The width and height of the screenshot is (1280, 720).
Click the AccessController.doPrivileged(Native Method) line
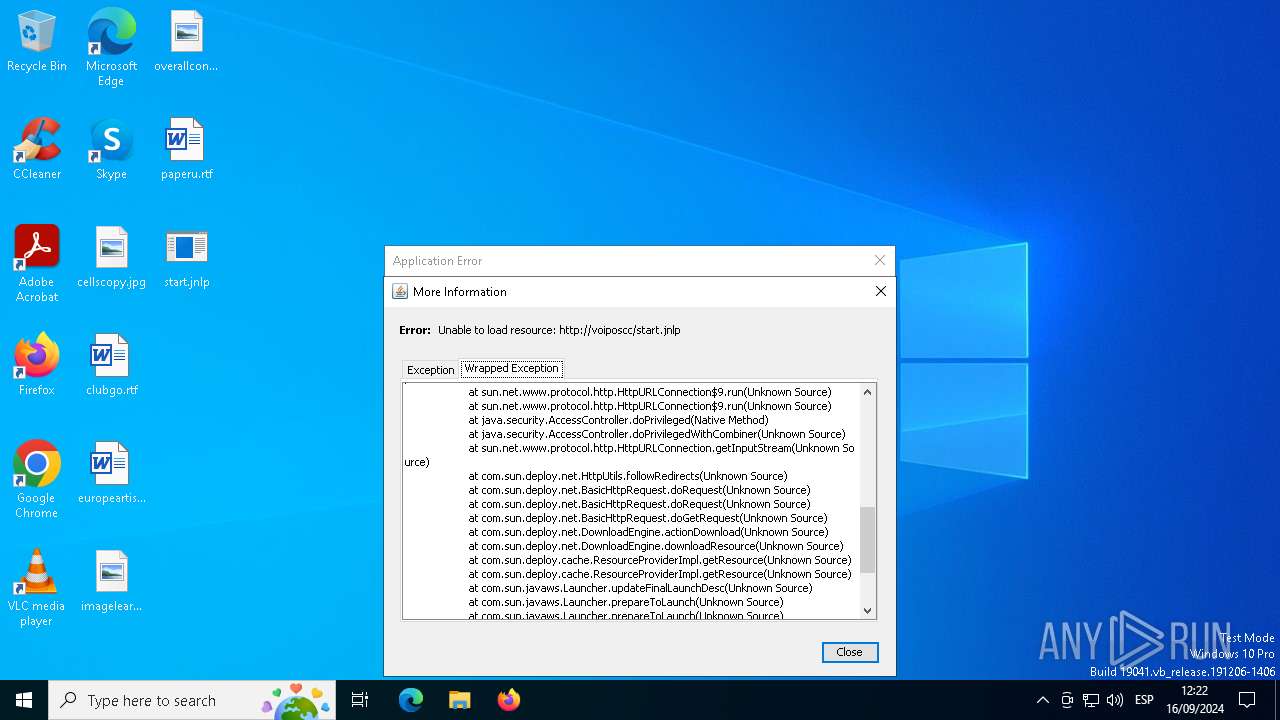618,420
